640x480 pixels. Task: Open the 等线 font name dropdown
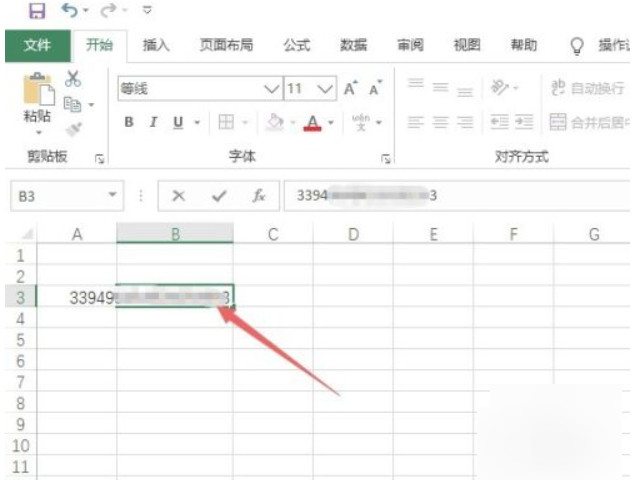(272, 89)
